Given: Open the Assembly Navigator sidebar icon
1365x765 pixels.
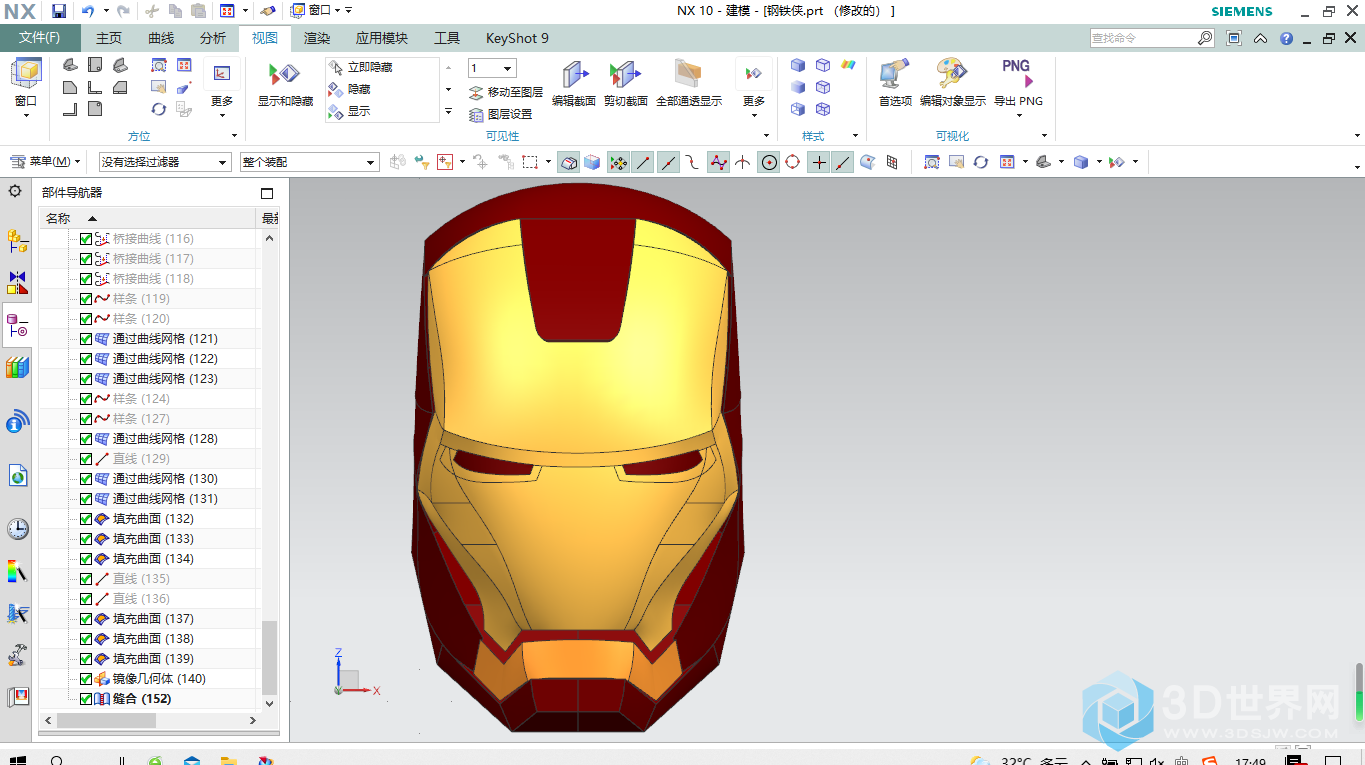Looking at the screenshot, I should tap(17, 240).
